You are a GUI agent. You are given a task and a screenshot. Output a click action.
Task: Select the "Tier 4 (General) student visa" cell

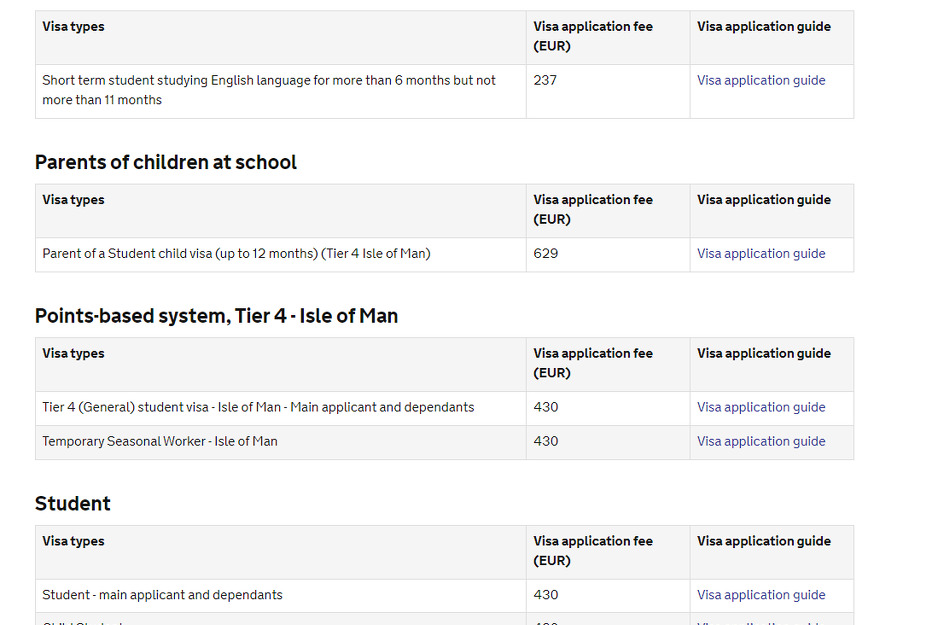pyautogui.click(x=281, y=408)
